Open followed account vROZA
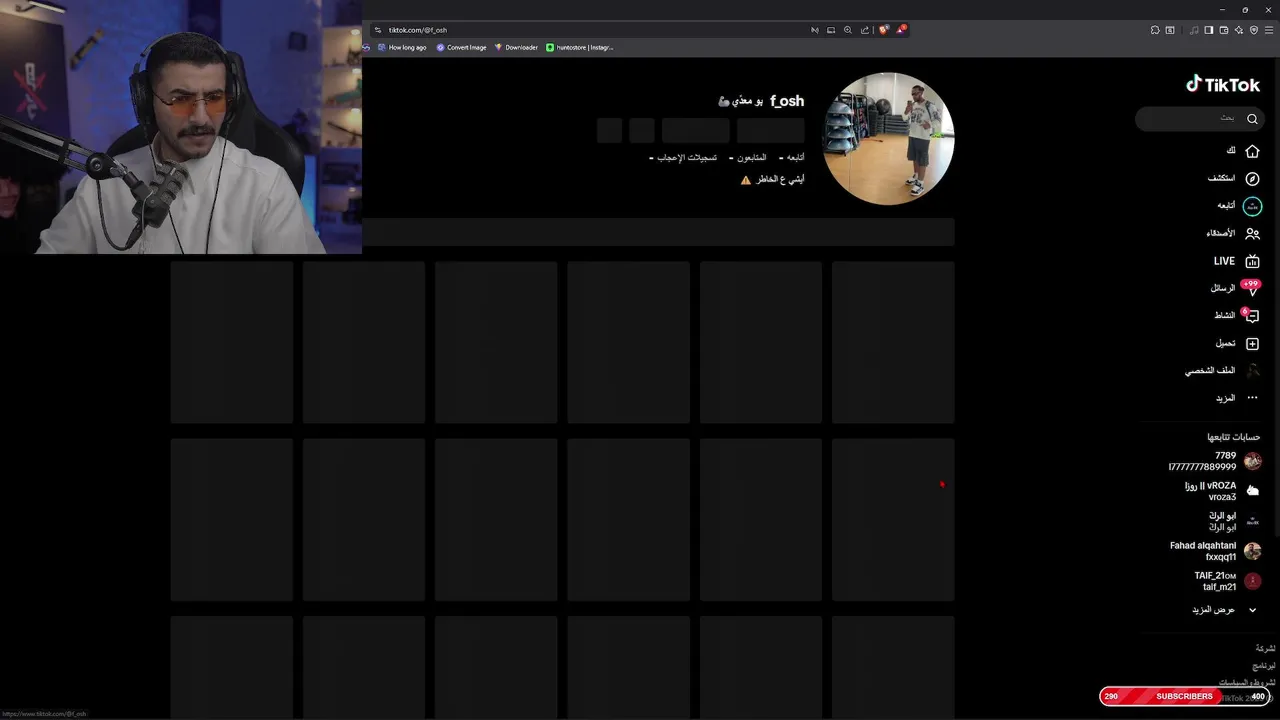Viewport: 1280px width, 720px height. (x=1223, y=491)
